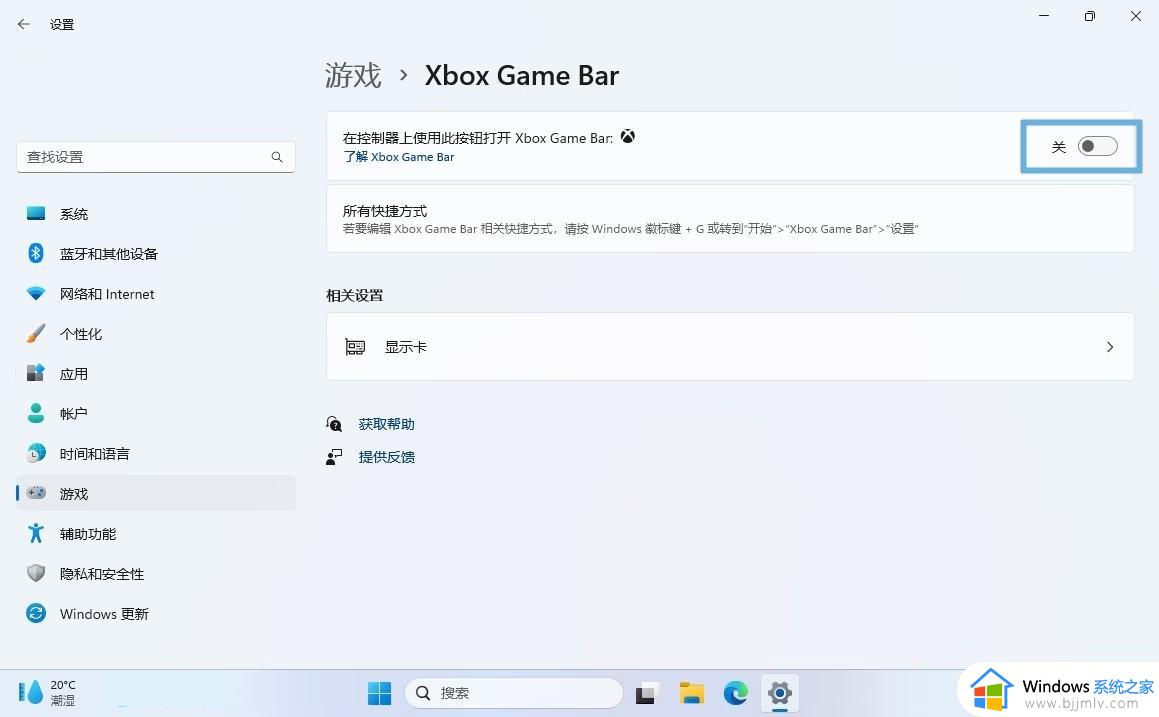The image size is (1159, 717).
Task: Open 个性化 settings page
Action: click(x=156, y=333)
